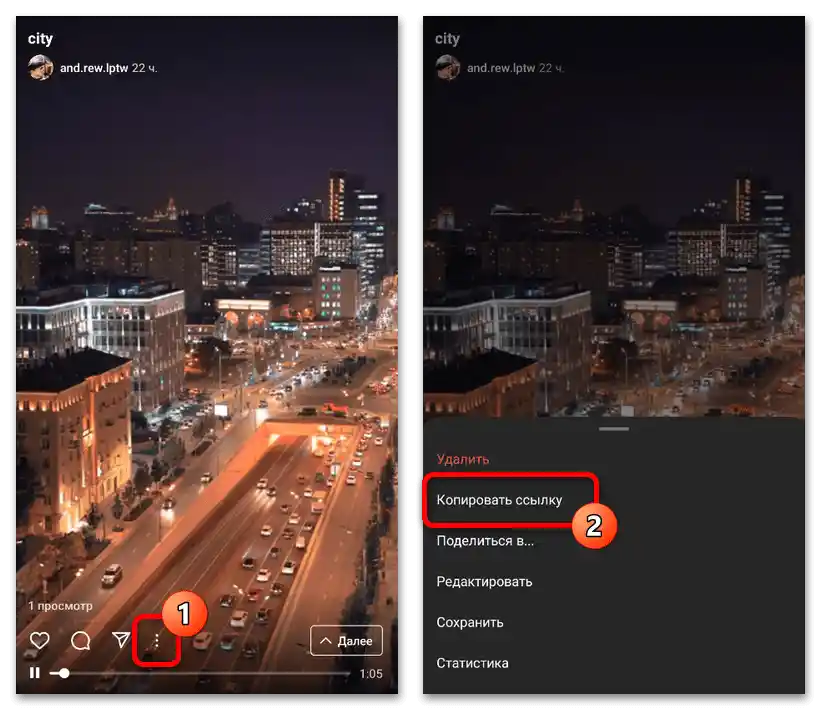Click the 1:05 video duration label
The width and height of the screenshot is (821, 710).
click(371, 674)
